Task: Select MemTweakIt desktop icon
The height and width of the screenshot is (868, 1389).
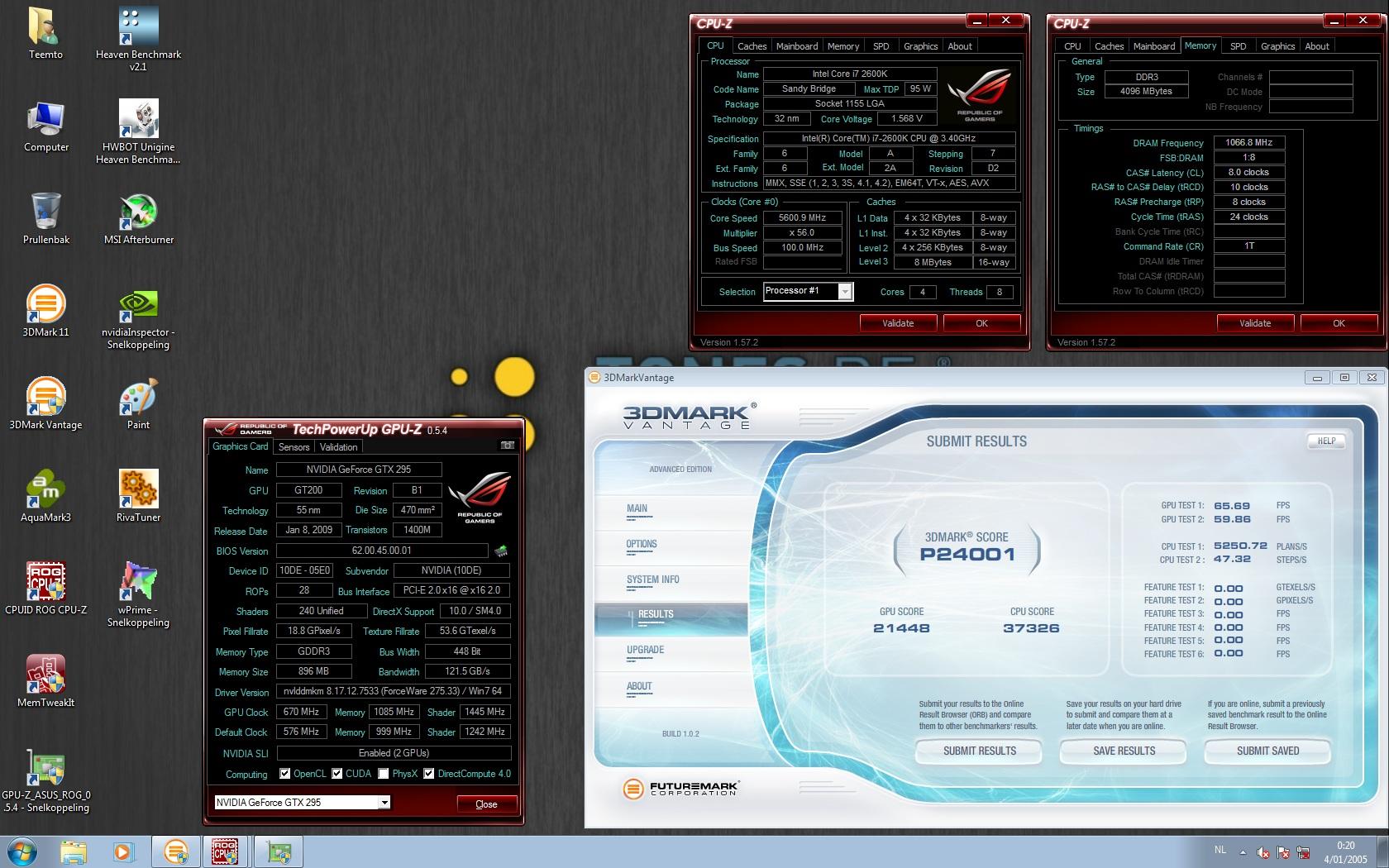Action: pyautogui.click(x=45, y=681)
